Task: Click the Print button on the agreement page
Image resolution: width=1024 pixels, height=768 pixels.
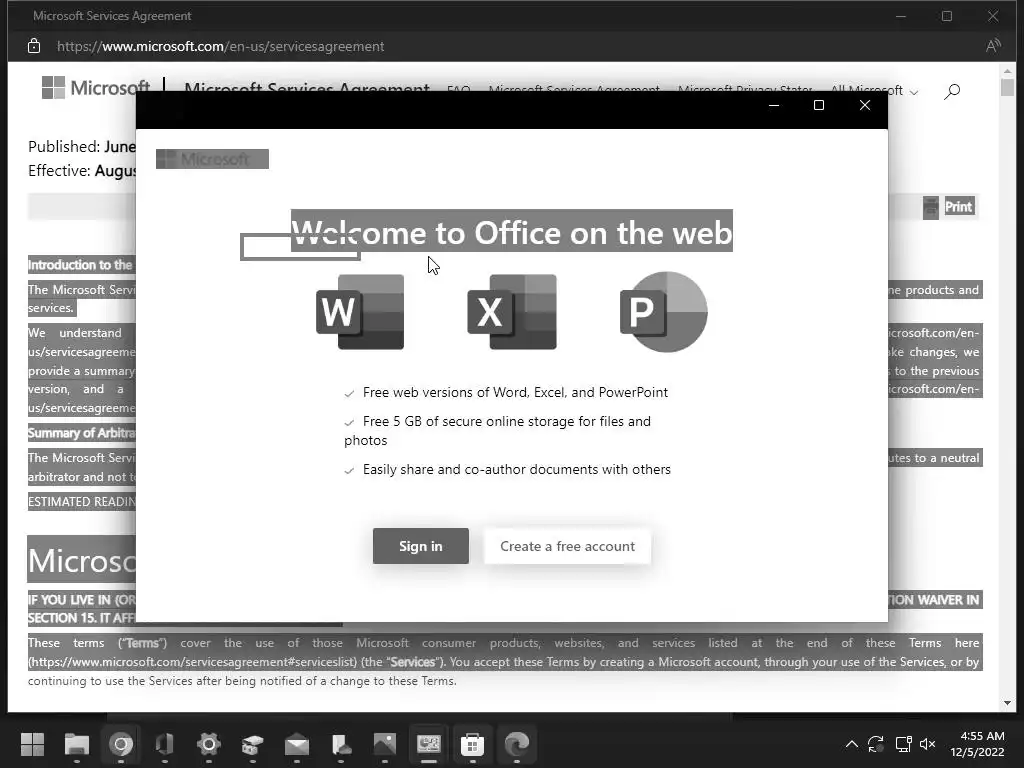Action: [x=959, y=206]
